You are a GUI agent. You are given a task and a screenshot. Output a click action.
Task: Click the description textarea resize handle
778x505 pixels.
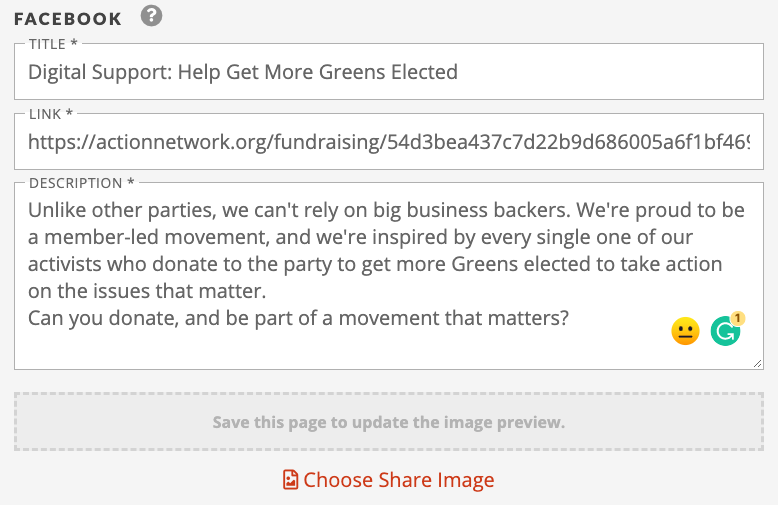point(757,364)
